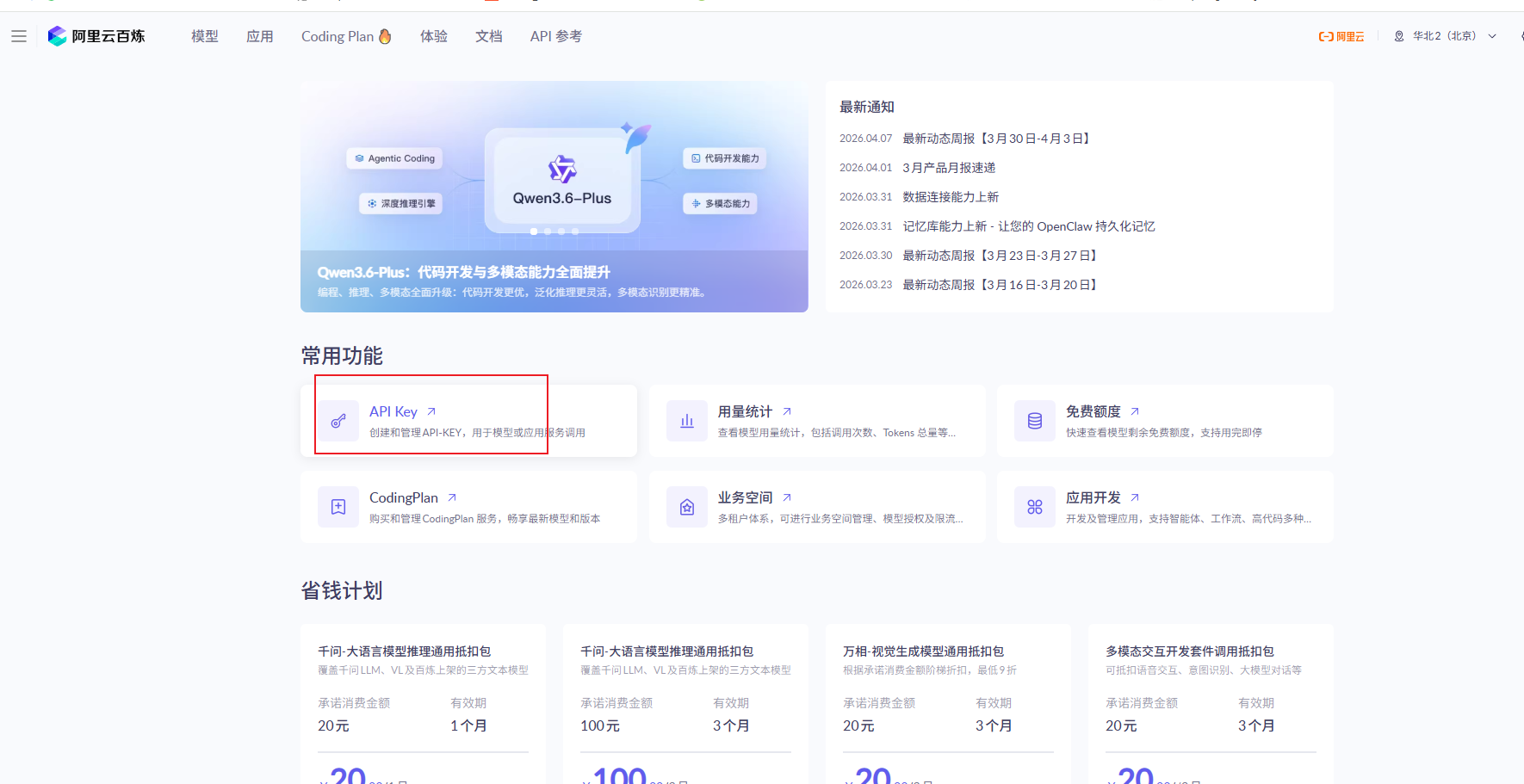Click the CodingPlan plus-box icon
Screen dimensions: 1524x784
[x=338, y=507]
